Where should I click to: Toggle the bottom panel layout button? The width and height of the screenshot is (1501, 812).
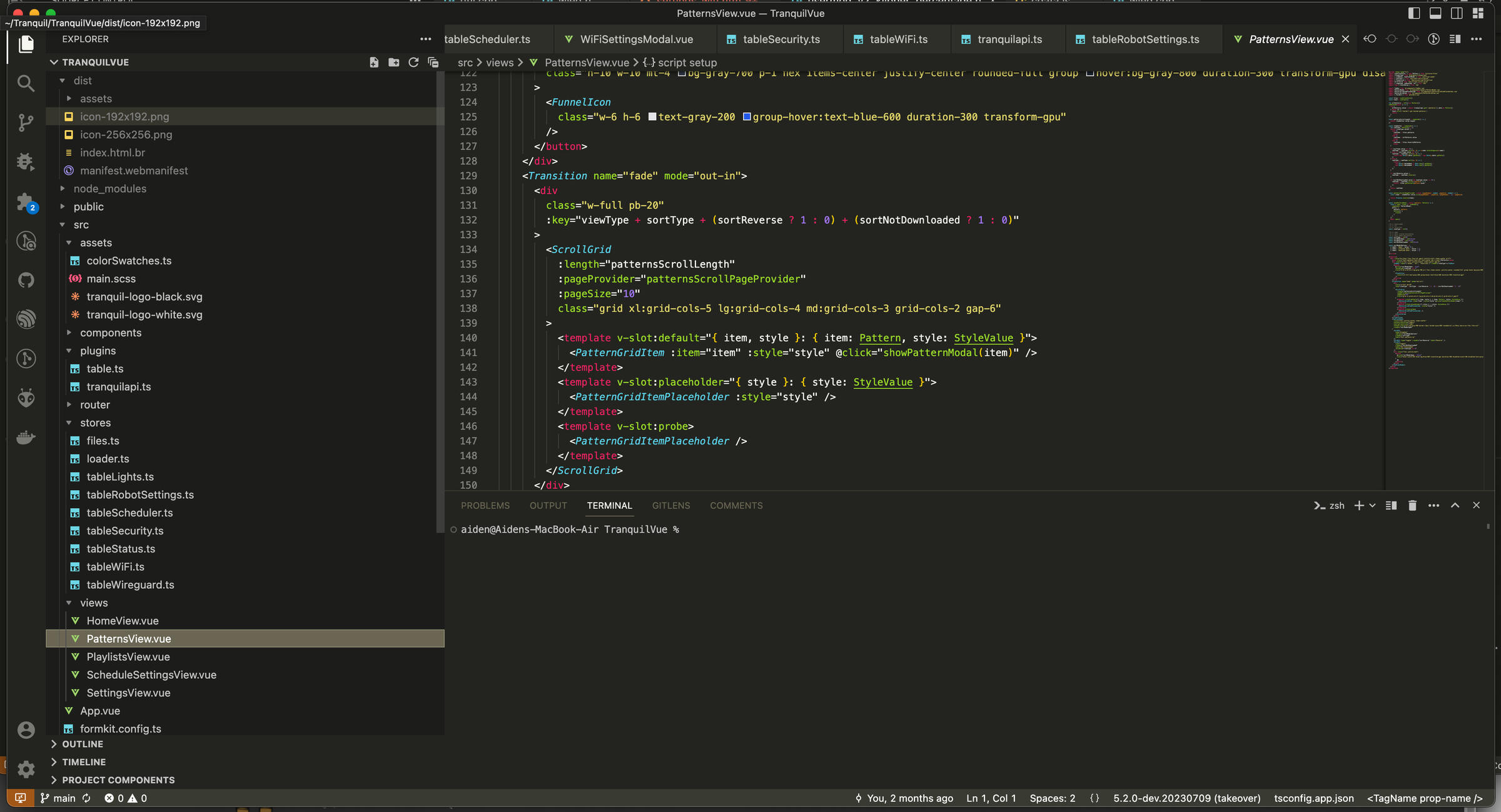tap(1435, 13)
